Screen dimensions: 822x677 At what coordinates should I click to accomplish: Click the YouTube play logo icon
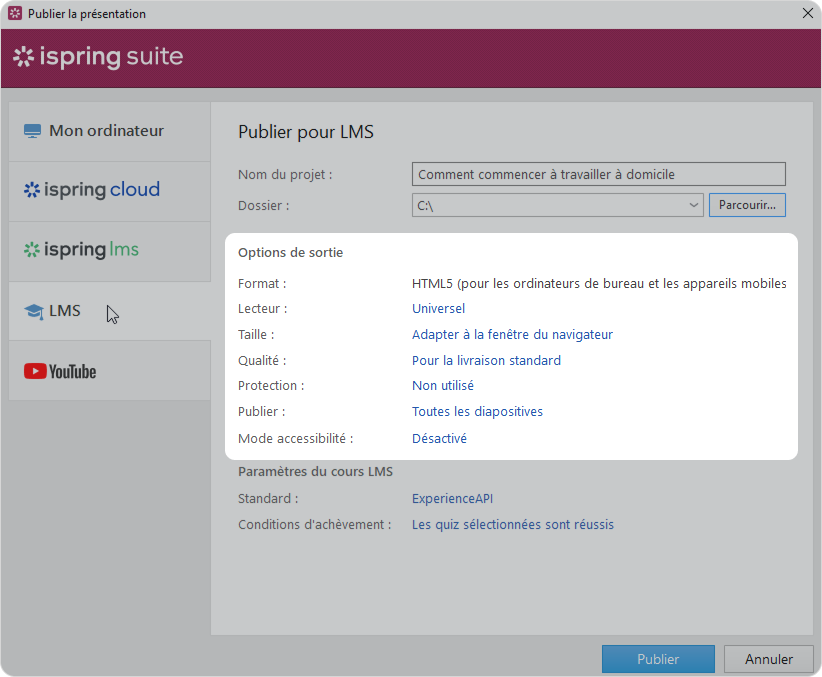[x=35, y=371]
